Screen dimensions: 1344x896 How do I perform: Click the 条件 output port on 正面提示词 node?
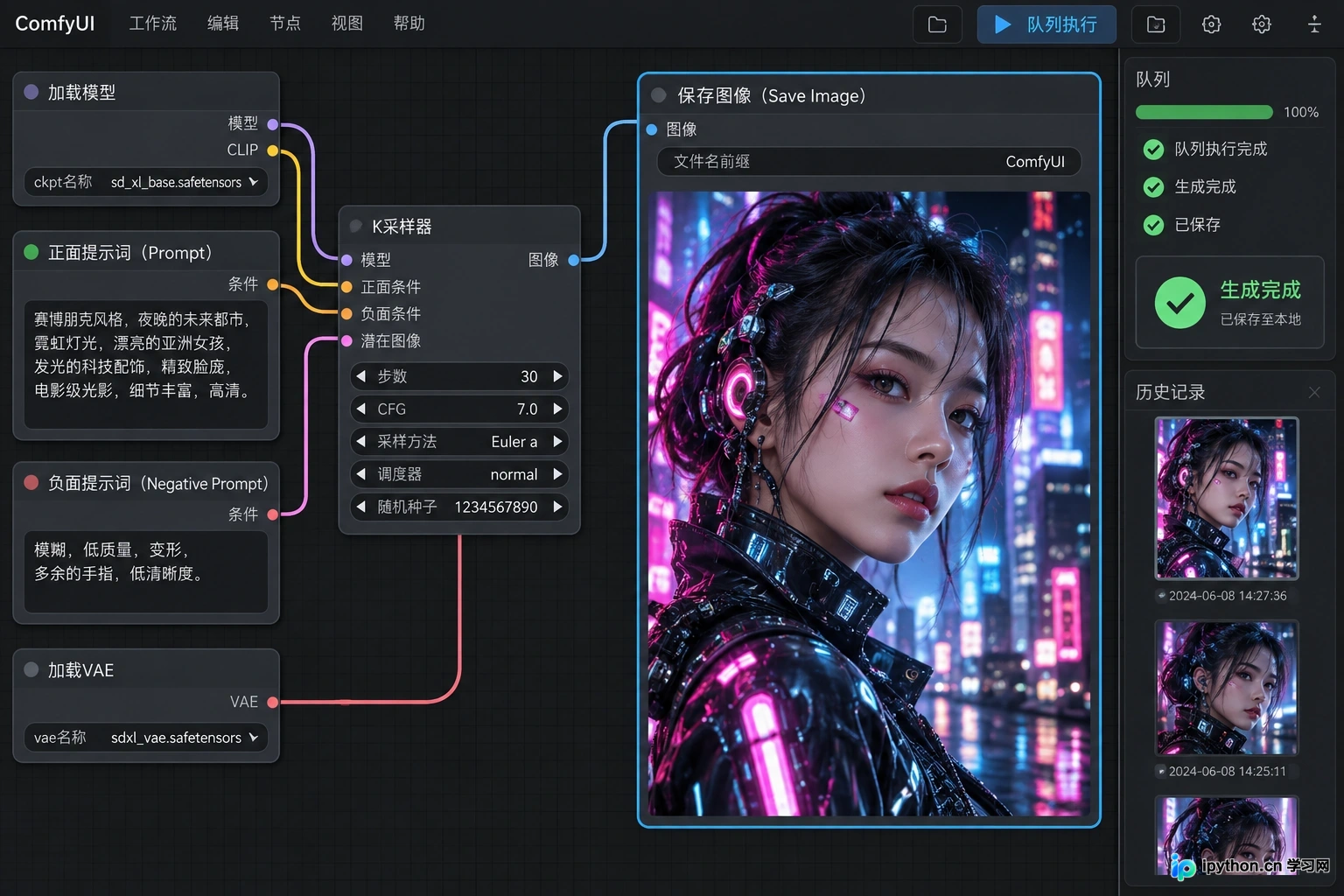point(273,284)
